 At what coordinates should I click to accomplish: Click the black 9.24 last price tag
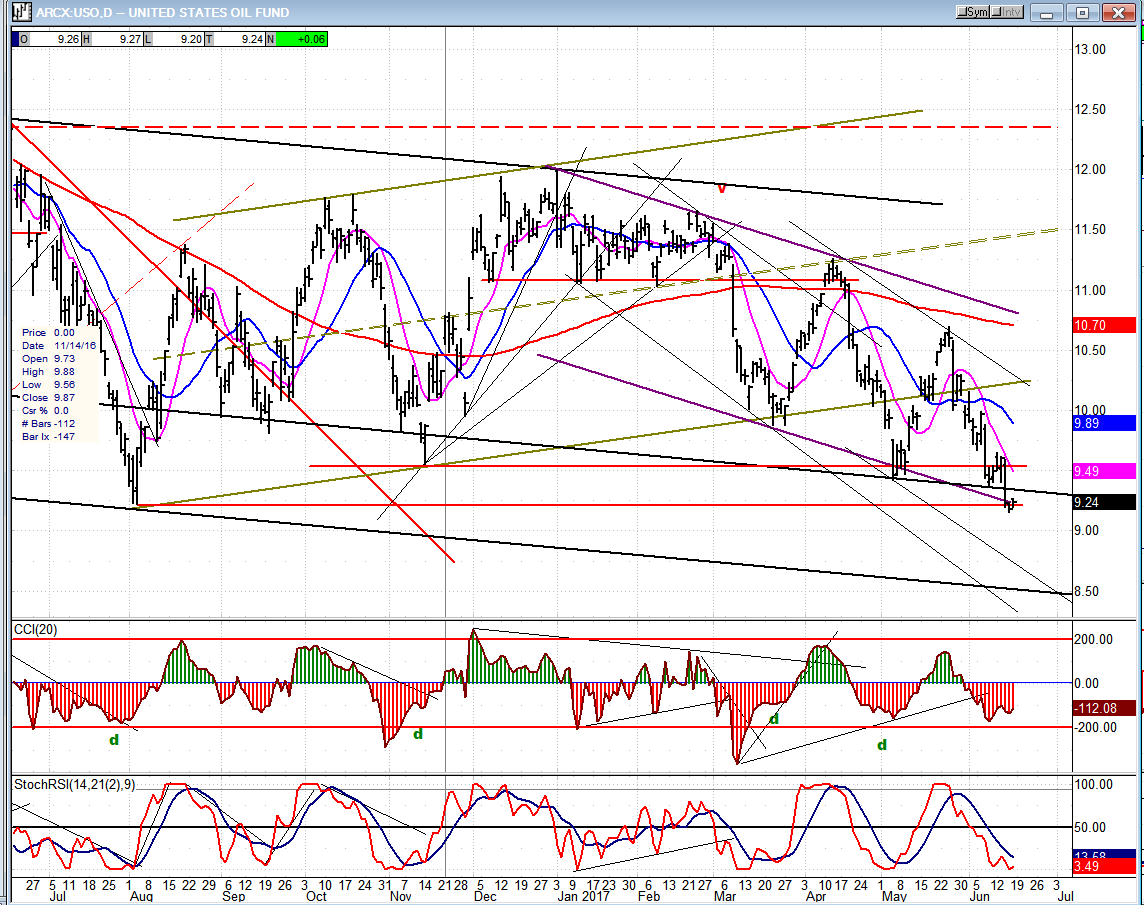1104,503
